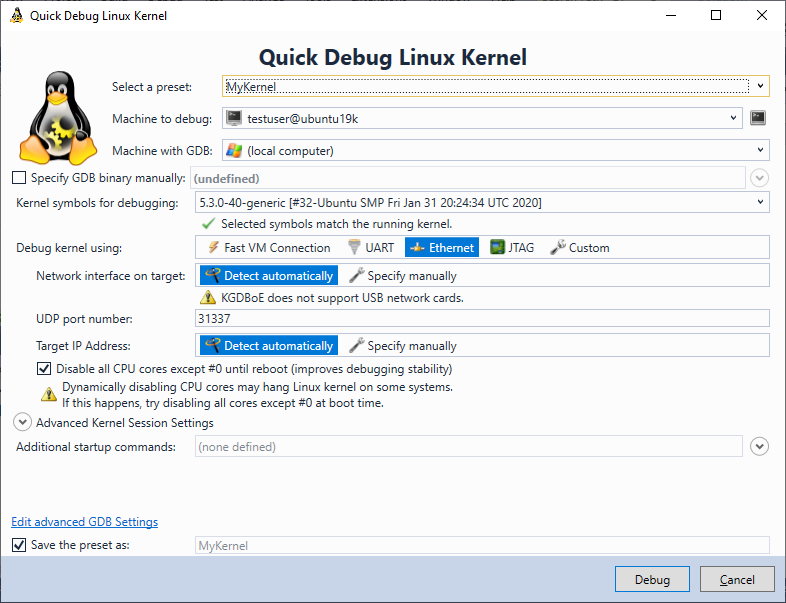The image size is (786, 603).
Task: Click Detect automatically for Target IP Address
Action: tap(269, 346)
